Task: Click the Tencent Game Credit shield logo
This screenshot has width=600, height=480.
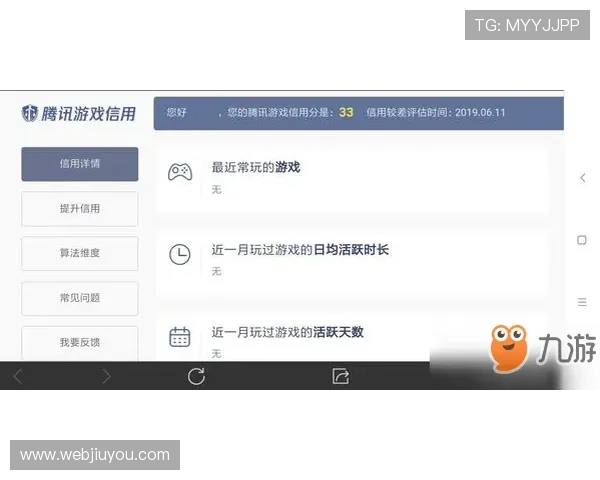Action: [x=29, y=113]
